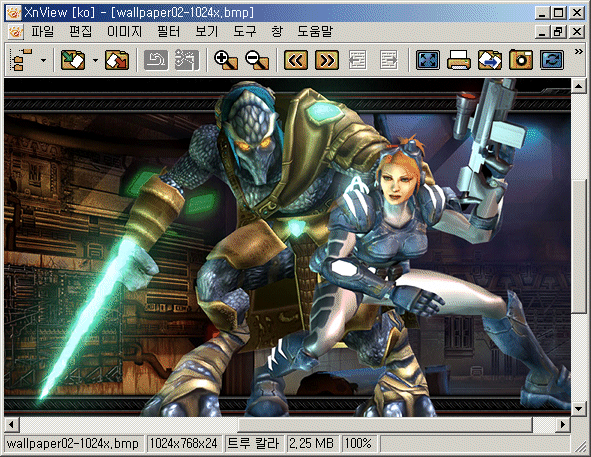The height and width of the screenshot is (457, 591).
Task: Go to next file using double-right arrows
Action: tap(327, 60)
